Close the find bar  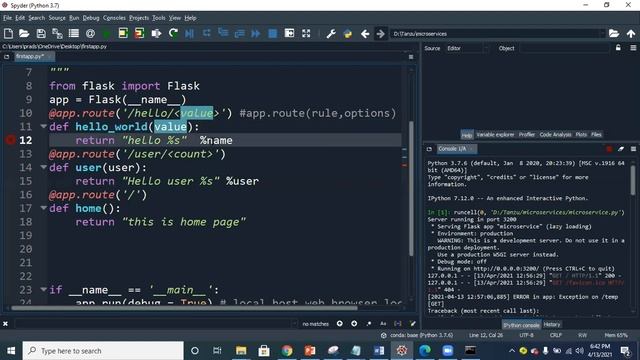[x=5, y=324]
